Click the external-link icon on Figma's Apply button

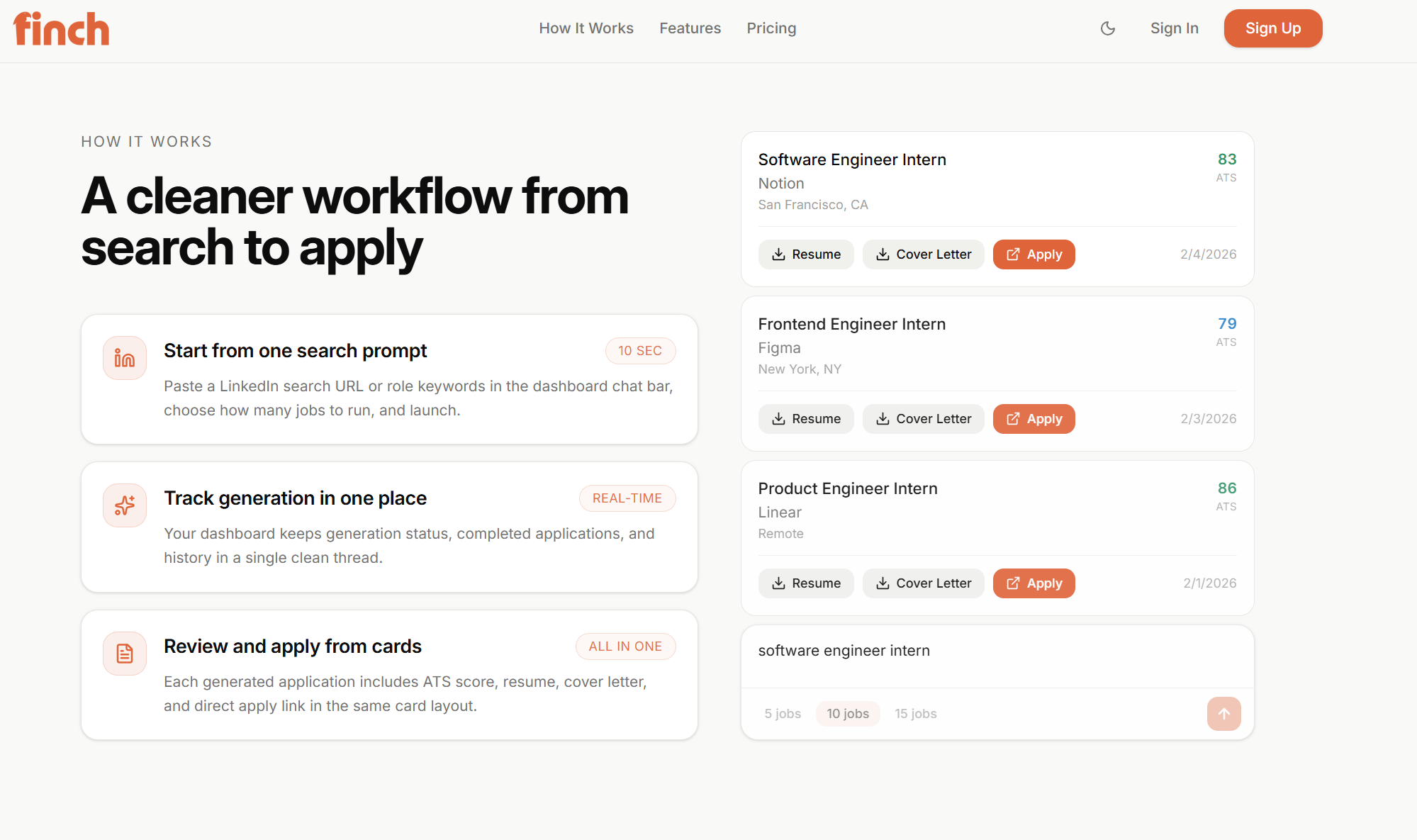1014,418
